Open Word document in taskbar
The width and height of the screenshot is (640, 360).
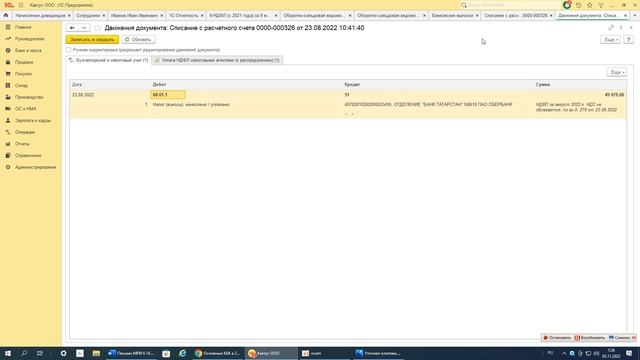tap(131, 353)
